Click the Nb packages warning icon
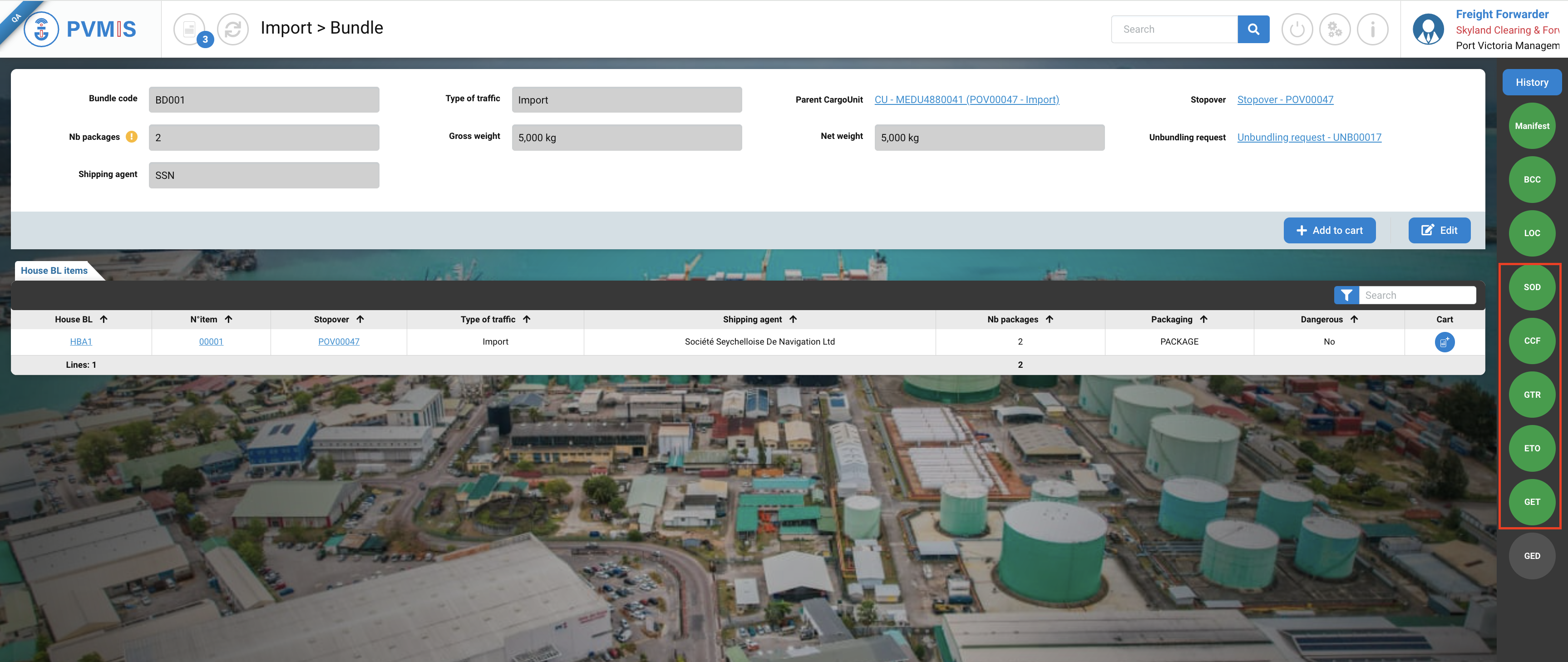Screen dimensions: 1568x662 [132, 137]
